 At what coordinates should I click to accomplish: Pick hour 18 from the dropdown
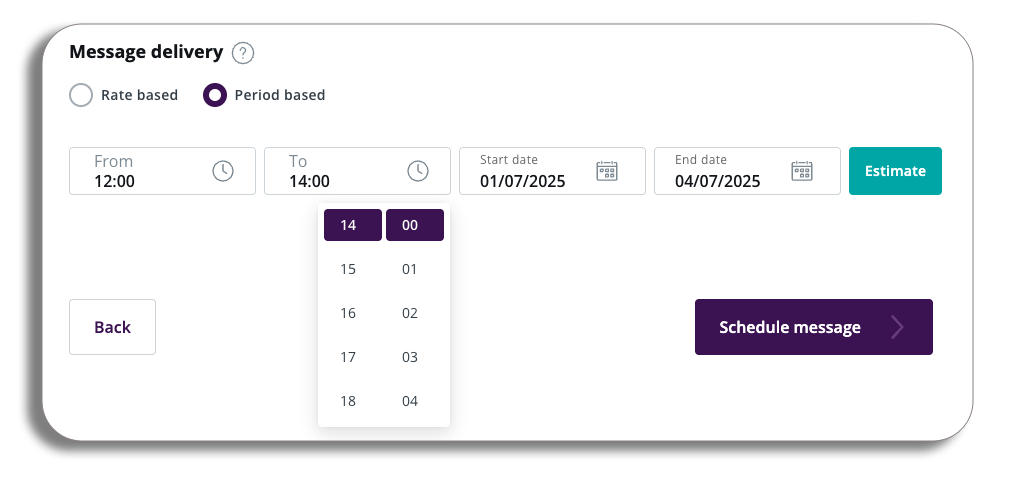coord(348,401)
